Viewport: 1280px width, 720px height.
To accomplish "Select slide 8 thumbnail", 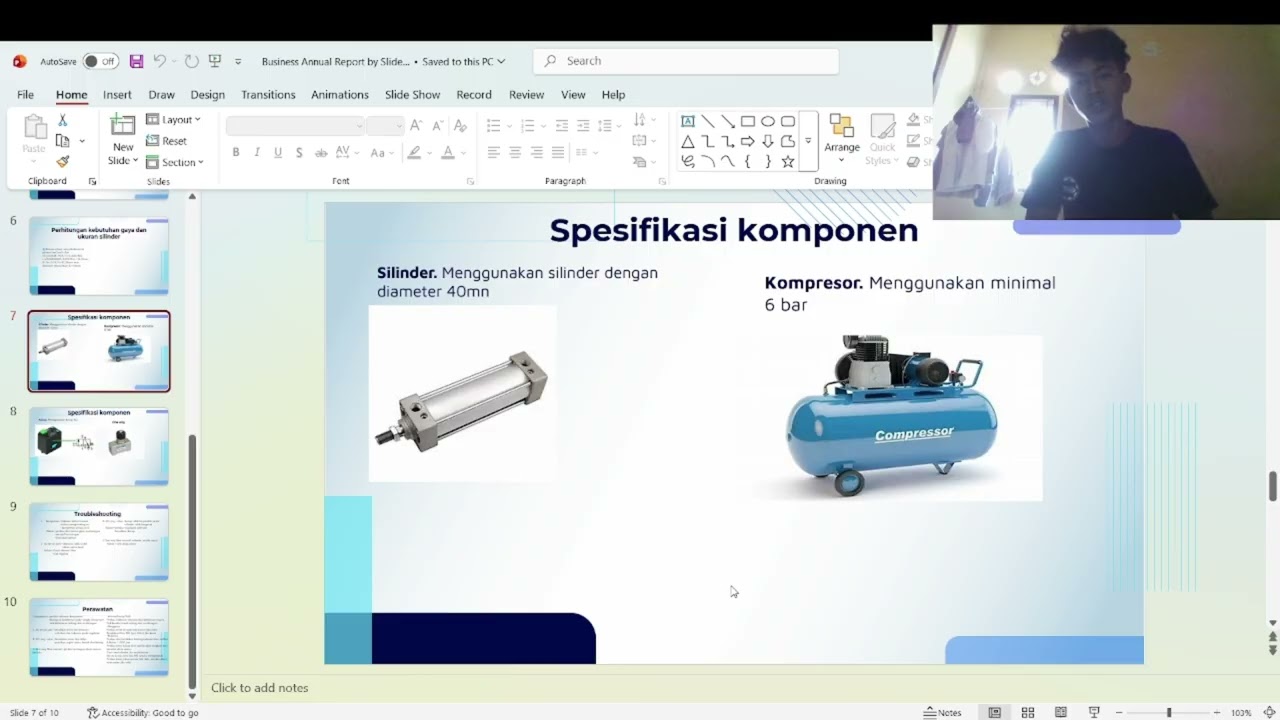I will 99,446.
